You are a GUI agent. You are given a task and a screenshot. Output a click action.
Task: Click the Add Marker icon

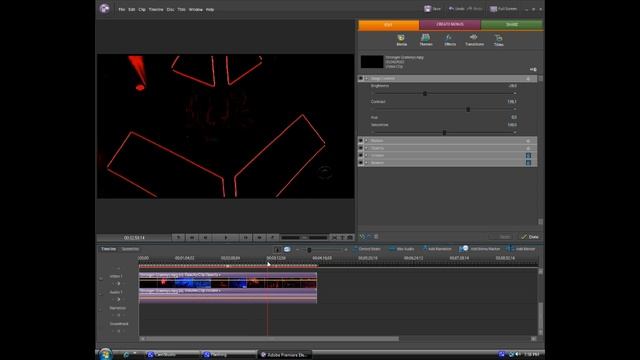509,249
